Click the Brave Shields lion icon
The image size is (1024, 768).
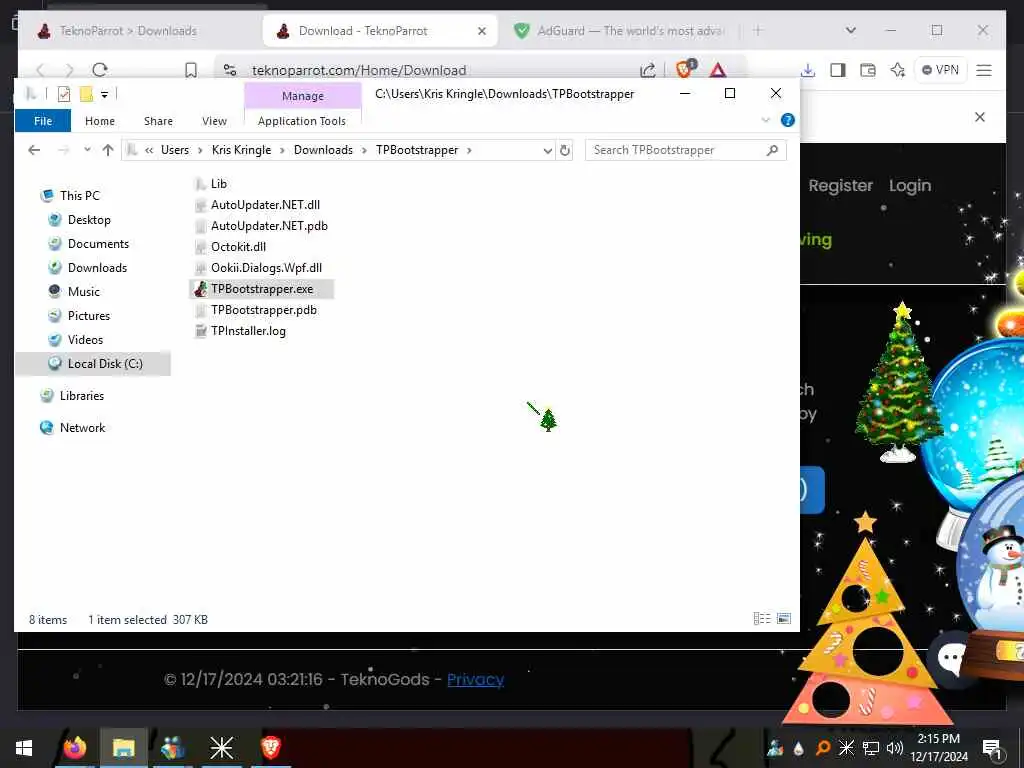click(x=686, y=68)
